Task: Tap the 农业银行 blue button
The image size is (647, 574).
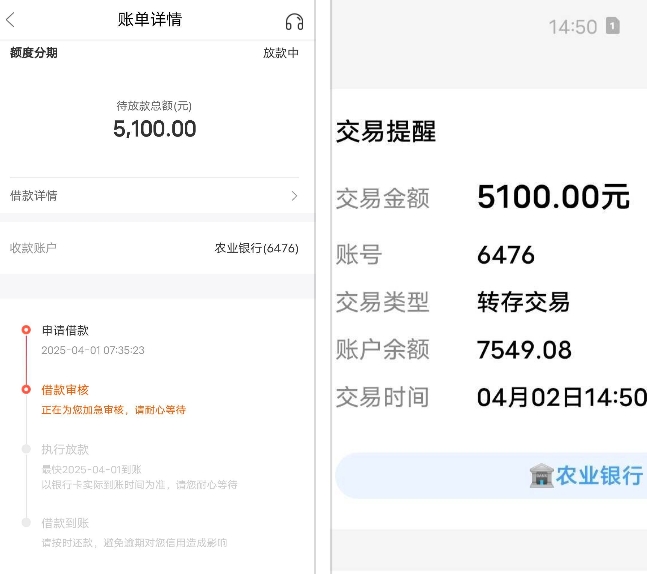Action: point(491,475)
